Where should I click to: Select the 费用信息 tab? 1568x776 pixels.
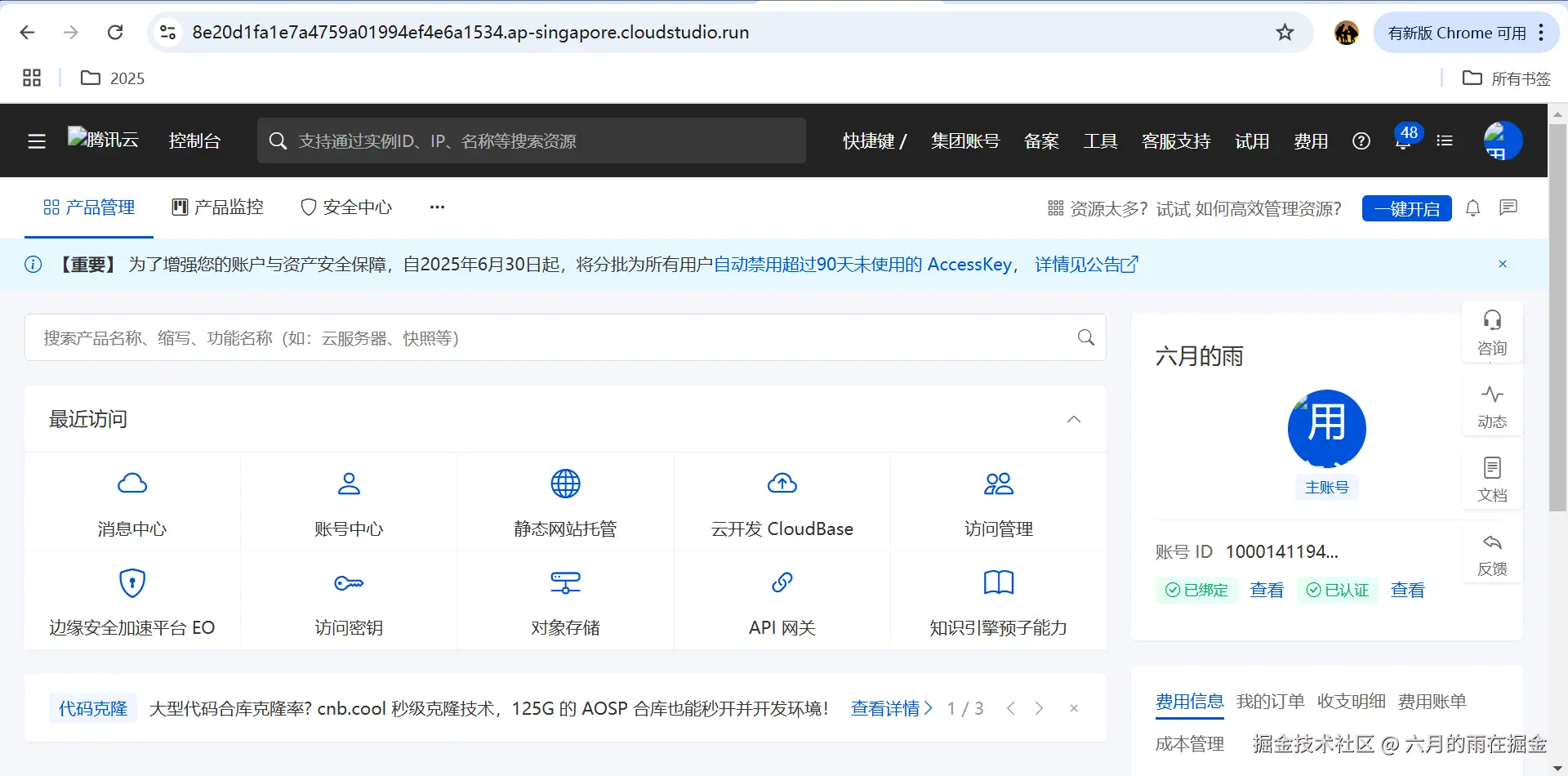click(x=1189, y=702)
